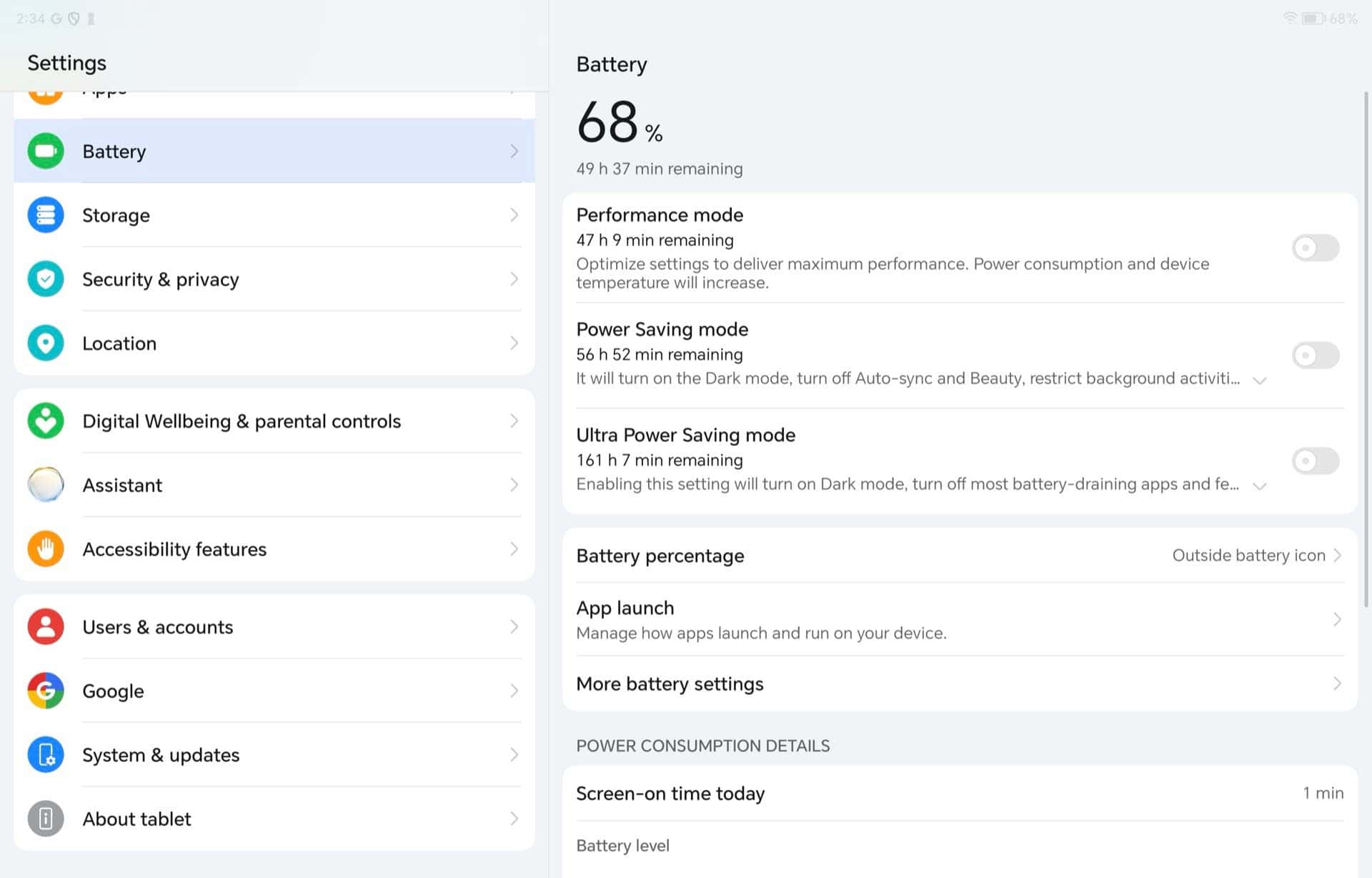Turn on Power Saving mode toggle
This screenshot has width=1372, height=878.
point(1316,355)
